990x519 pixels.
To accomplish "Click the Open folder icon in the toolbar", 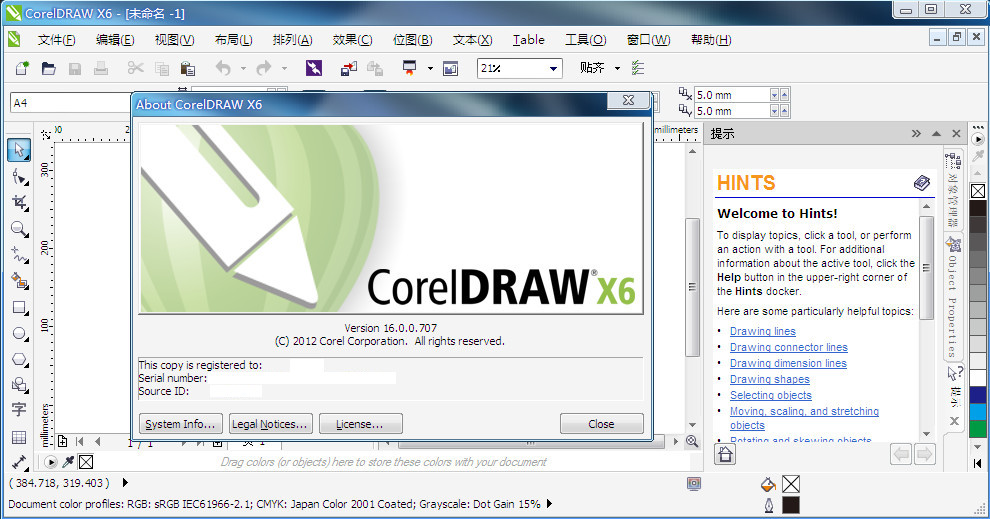I will tap(48, 69).
